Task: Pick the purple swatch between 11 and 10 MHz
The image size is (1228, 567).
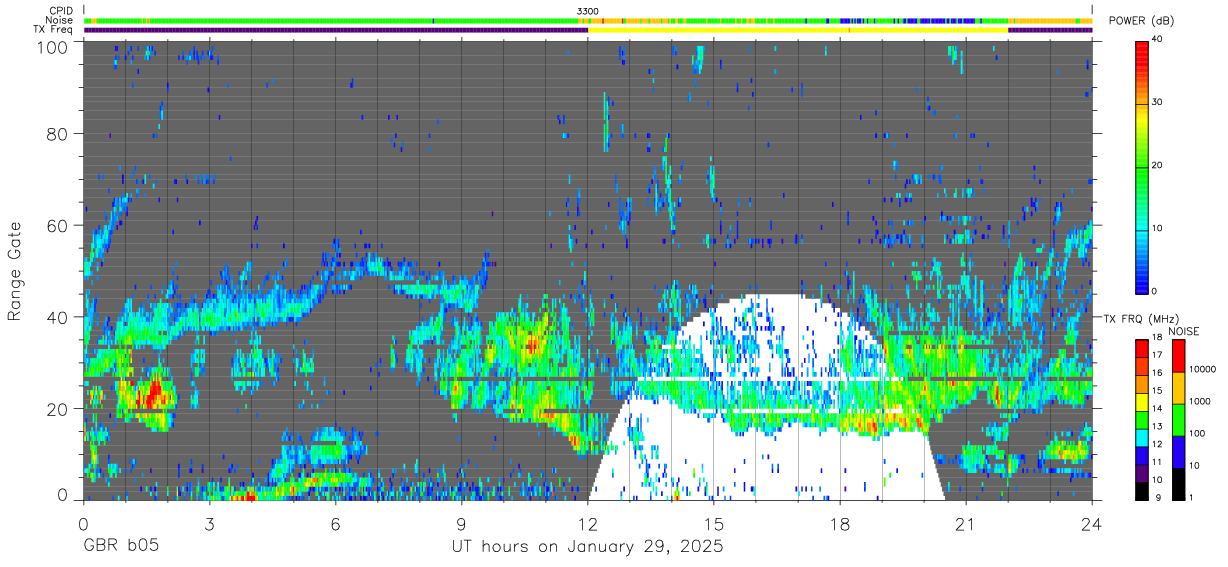Action: [x=1142, y=471]
